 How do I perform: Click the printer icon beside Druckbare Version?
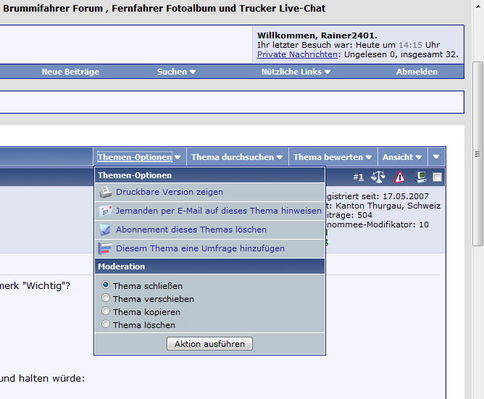pyautogui.click(x=106, y=192)
